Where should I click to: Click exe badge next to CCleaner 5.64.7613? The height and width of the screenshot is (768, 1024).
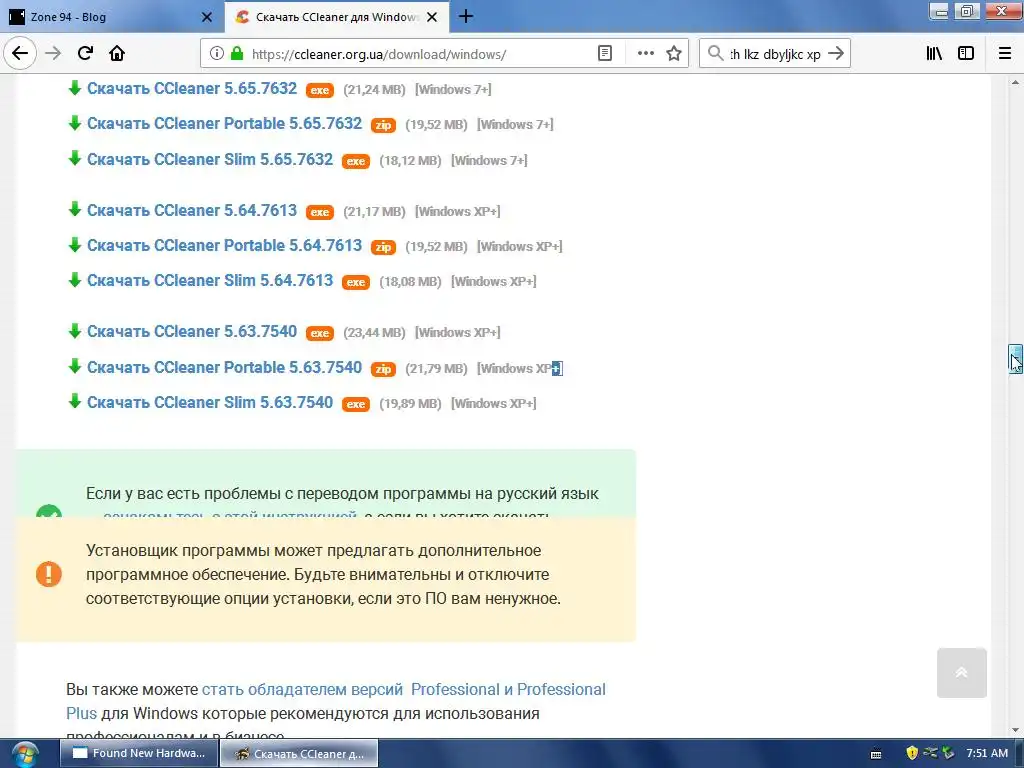(x=320, y=212)
